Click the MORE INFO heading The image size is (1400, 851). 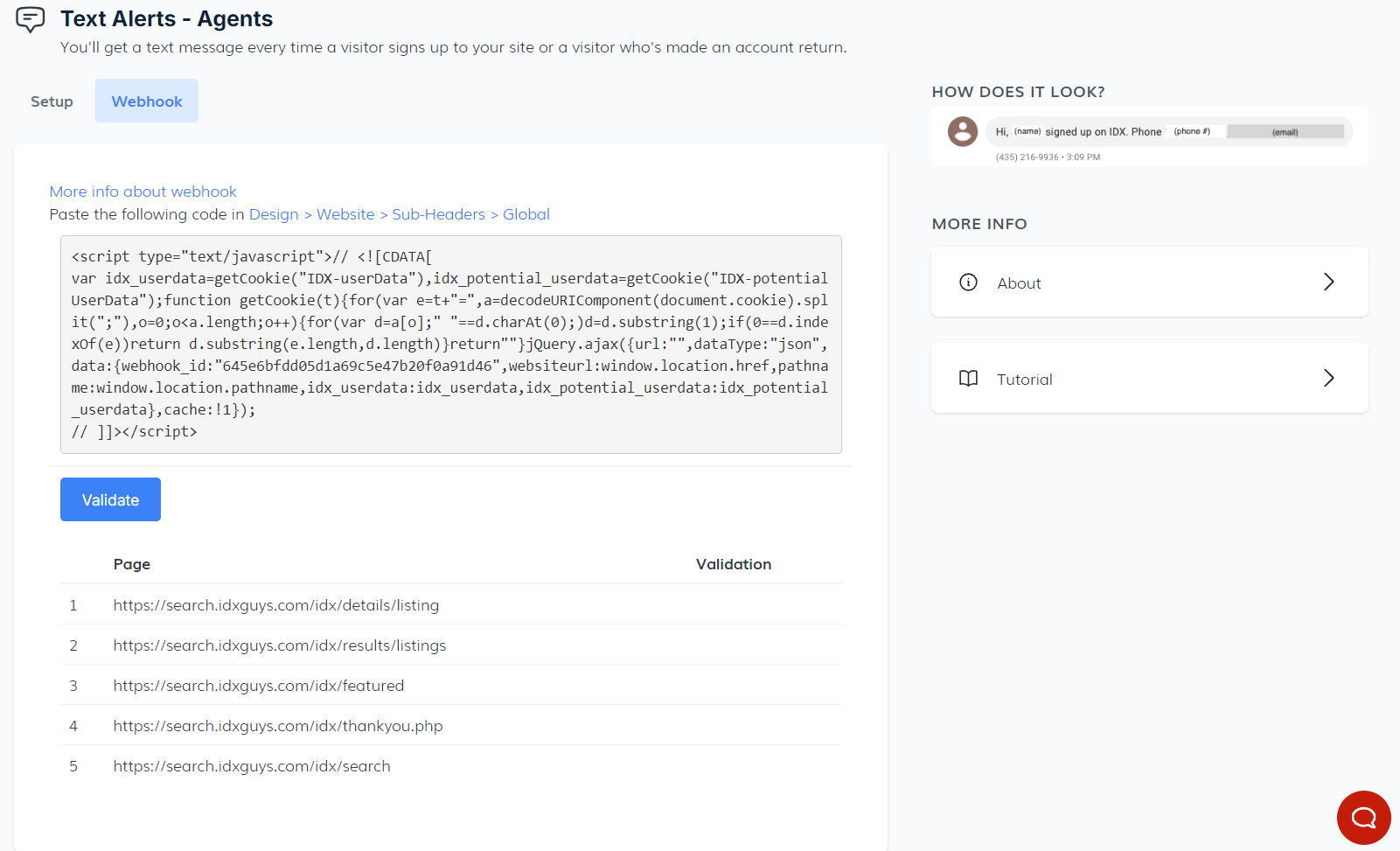coord(979,224)
